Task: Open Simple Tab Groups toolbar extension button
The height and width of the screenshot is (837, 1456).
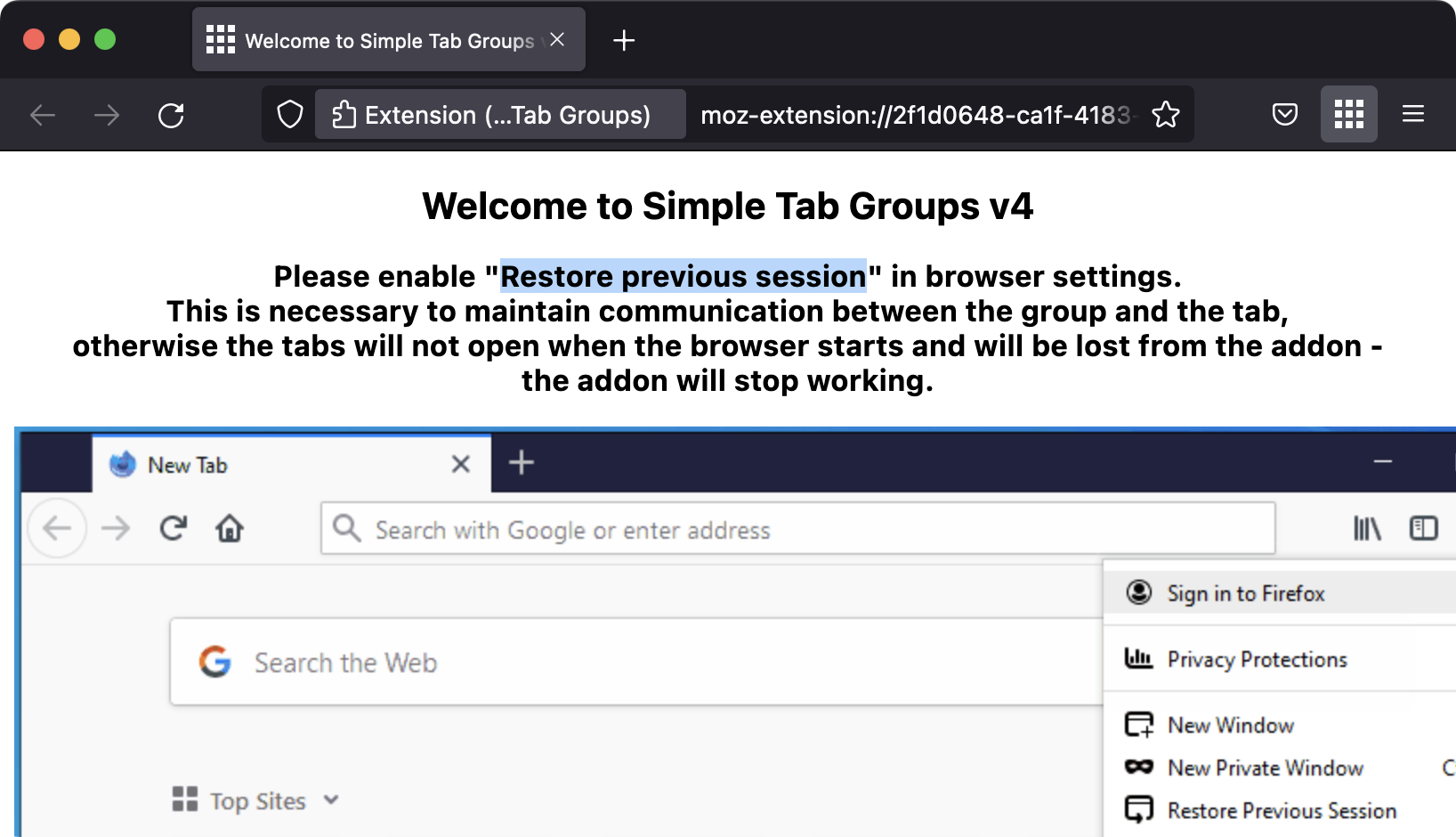Action: 1348,115
